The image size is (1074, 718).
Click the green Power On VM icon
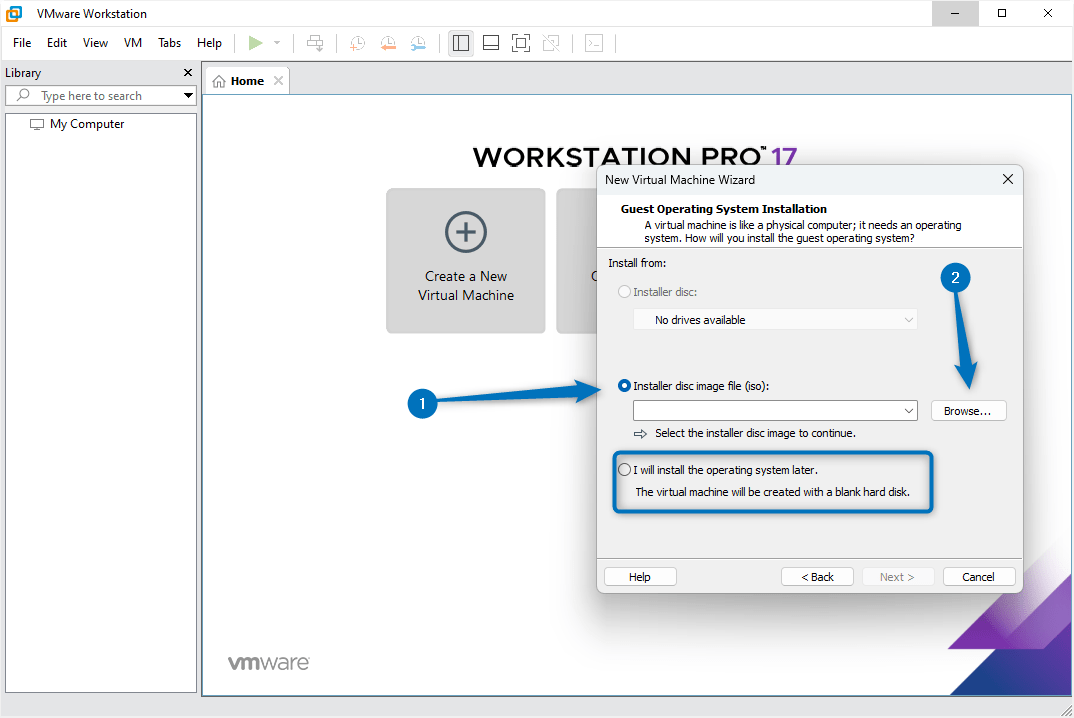click(257, 43)
